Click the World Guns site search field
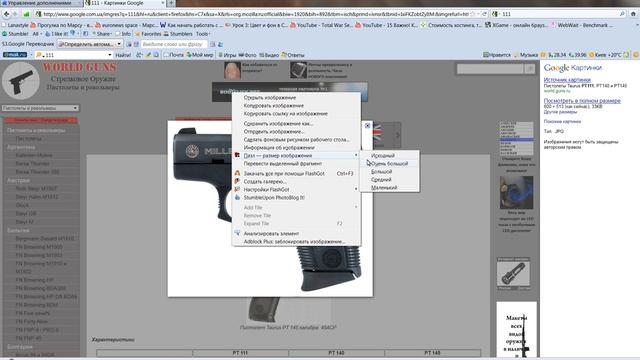This screenshot has width=640, height=360. pyautogui.click(x=490, y=69)
